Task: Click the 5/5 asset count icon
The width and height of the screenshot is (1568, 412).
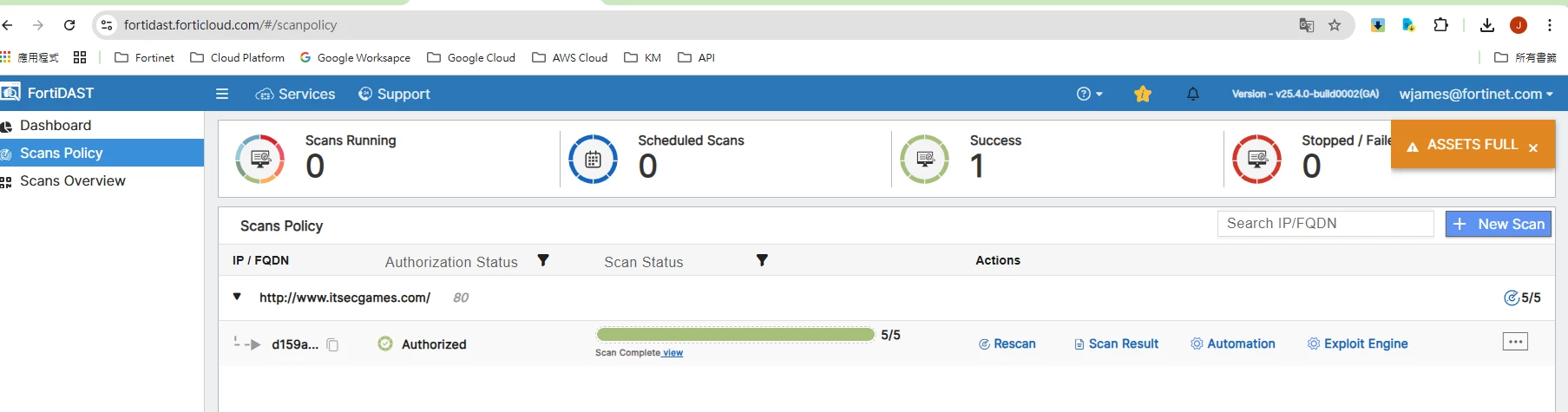Action: pyautogui.click(x=1512, y=298)
